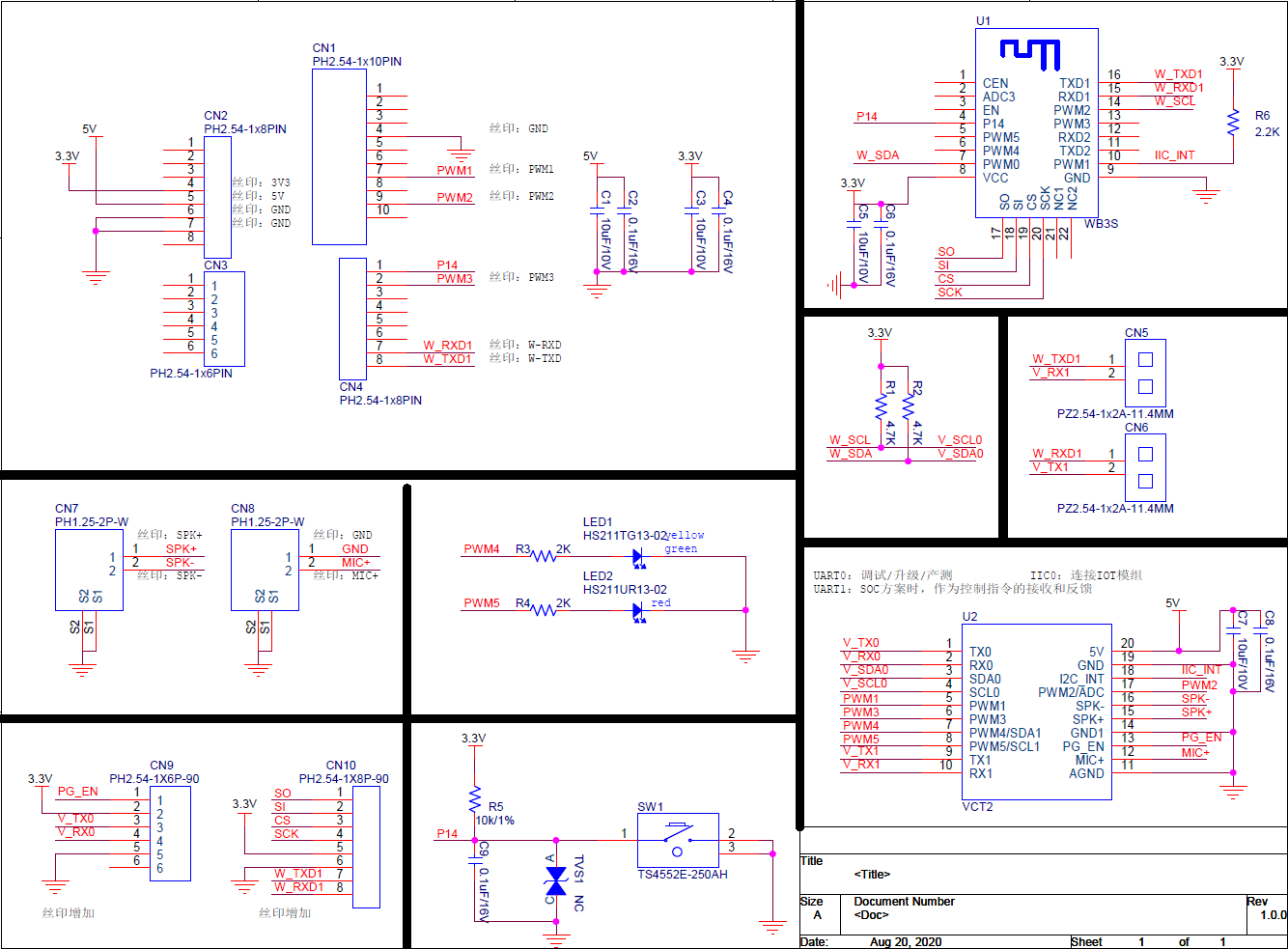1288x949 pixels.
Task: Click the TS4552E-250AH switch part number
Action: (683, 875)
